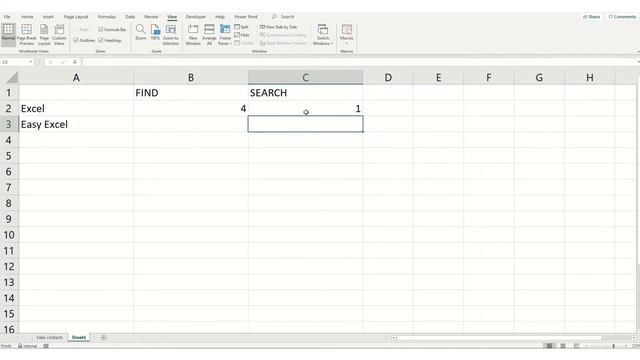Screen dimensions: 640x360
Task: Select cell B2 showing value 4
Action: point(191,109)
